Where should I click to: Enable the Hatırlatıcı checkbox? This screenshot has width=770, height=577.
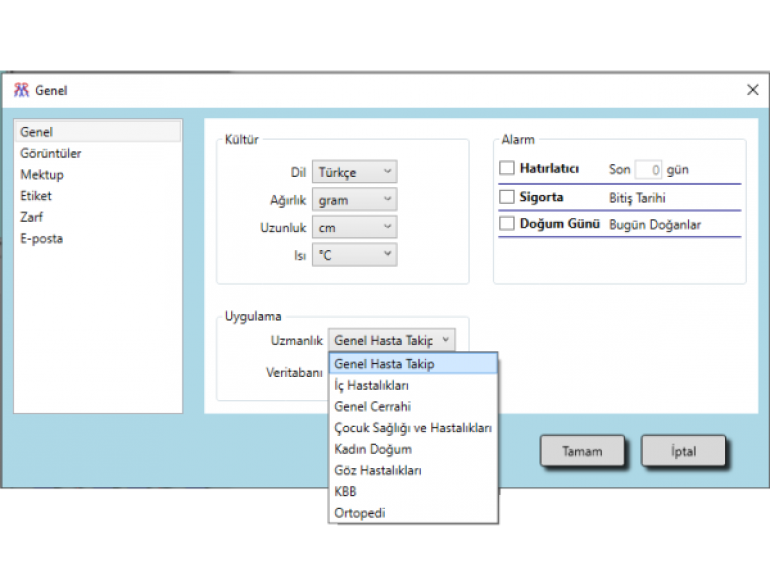(x=506, y=168)
